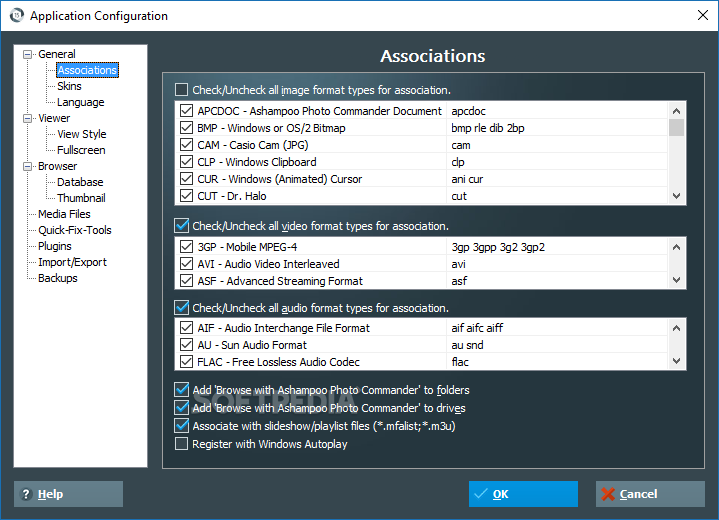The width and height of the screenshot is (719, 520).
Task: Uncheck AU Sun Audio Format
Action: click(x=186, y=344)
